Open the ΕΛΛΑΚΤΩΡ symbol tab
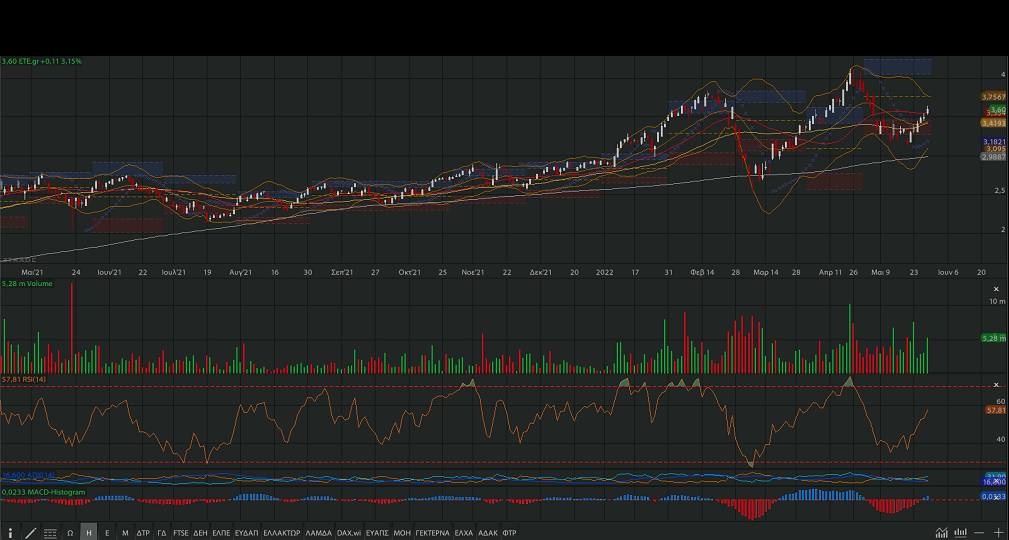This screenshot has width=1009, height=540. 282,532
